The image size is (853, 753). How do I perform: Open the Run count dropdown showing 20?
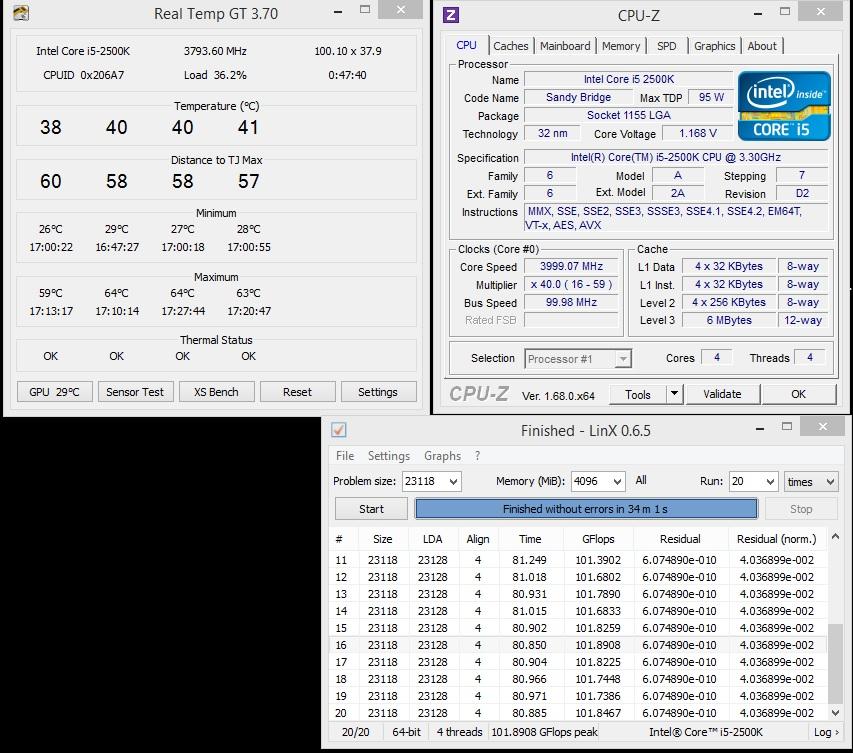pos(770,482)
